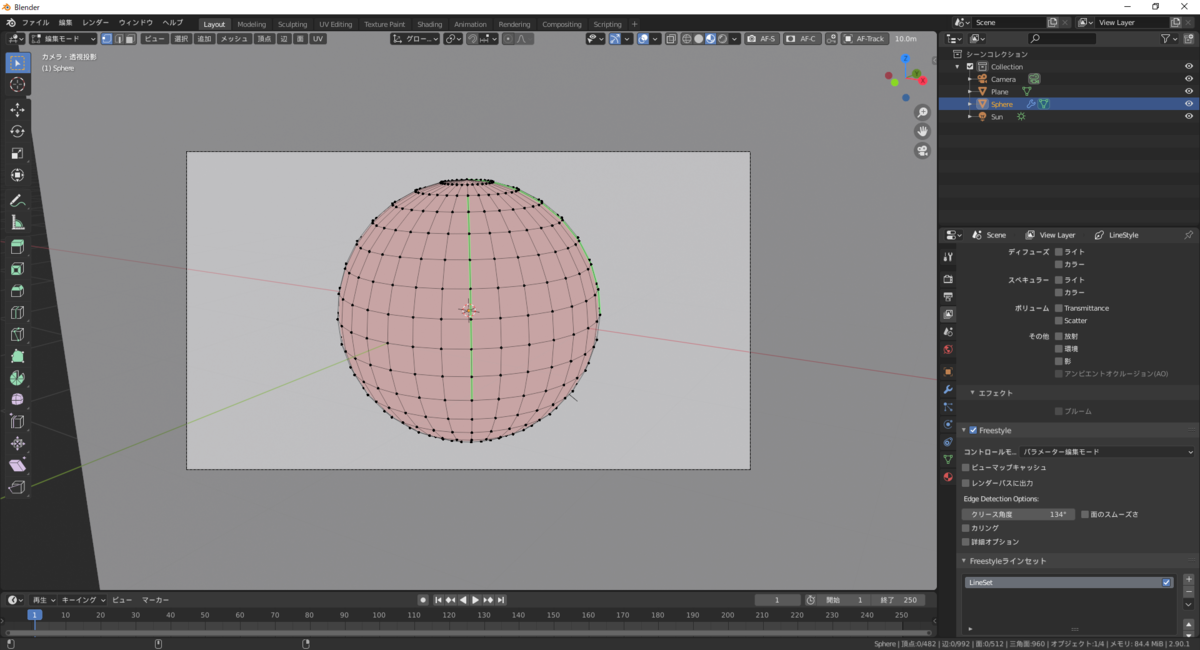1200x650 pixels.
Task: Select the Shrink/Fatten tool
Action: click(17, 443)
